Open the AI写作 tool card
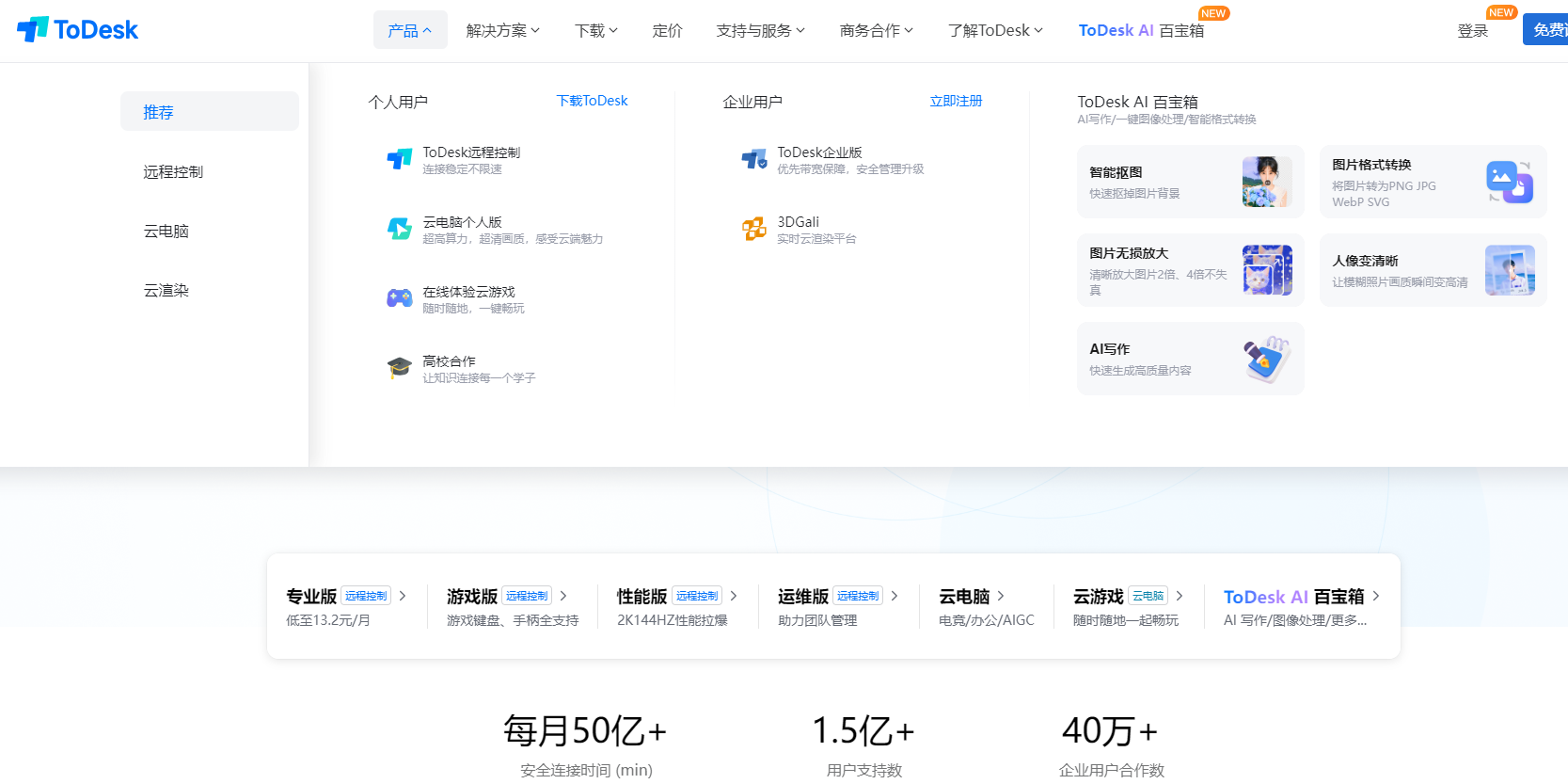1568x784 pixels. pyautogui.click(x=1191, y=359)
